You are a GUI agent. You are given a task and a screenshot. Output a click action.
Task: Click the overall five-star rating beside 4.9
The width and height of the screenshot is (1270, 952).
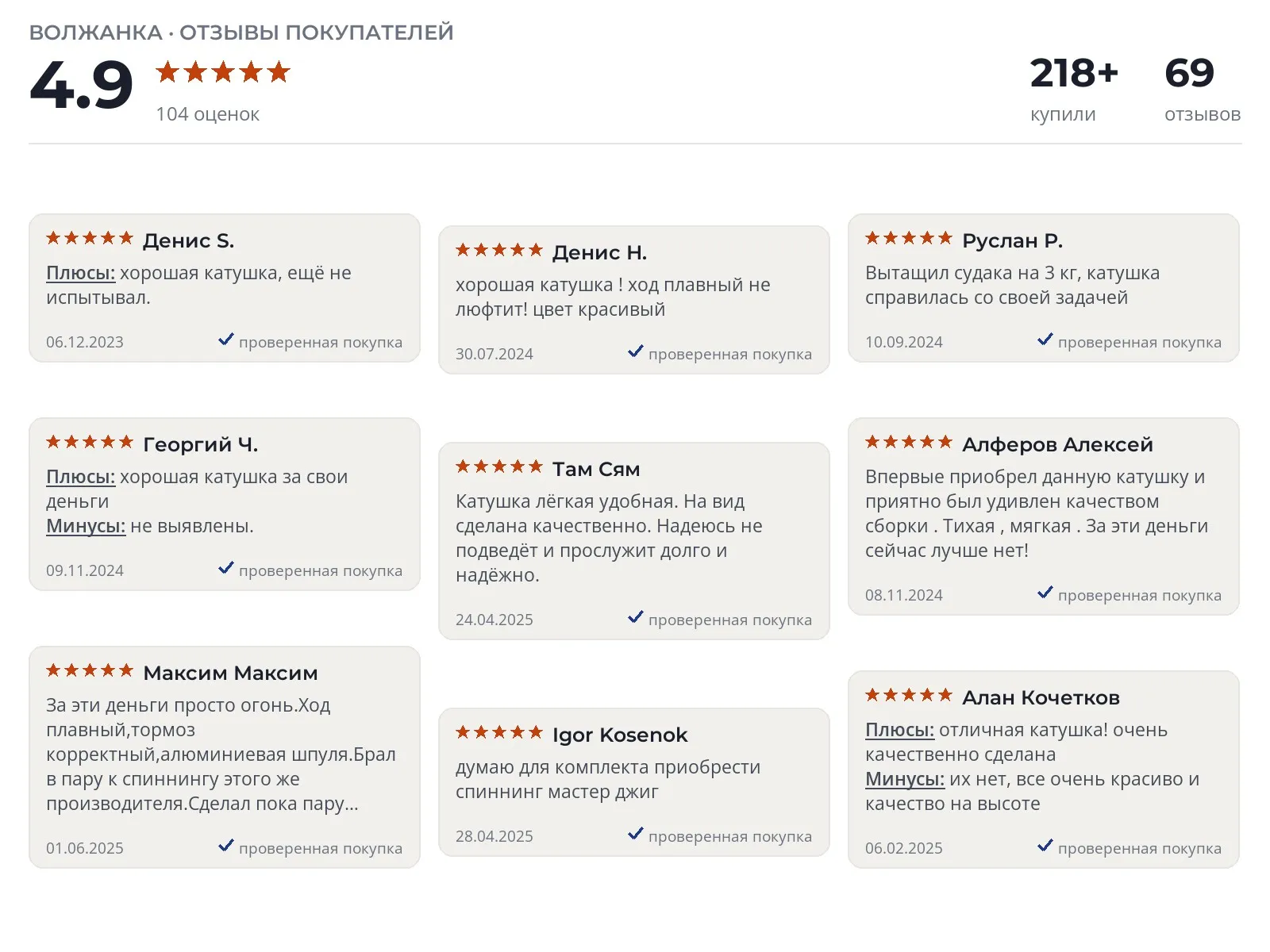click(x=223, y=72)
